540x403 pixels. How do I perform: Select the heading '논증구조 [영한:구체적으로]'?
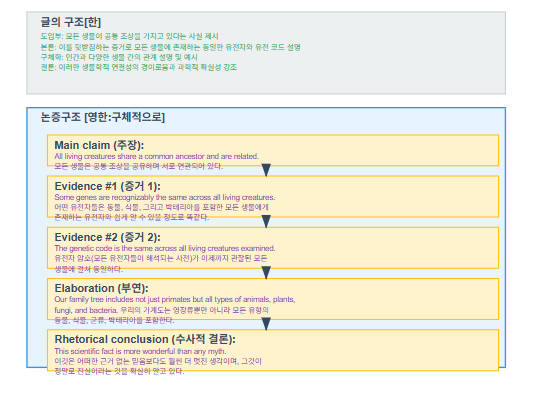click(103, 117)
